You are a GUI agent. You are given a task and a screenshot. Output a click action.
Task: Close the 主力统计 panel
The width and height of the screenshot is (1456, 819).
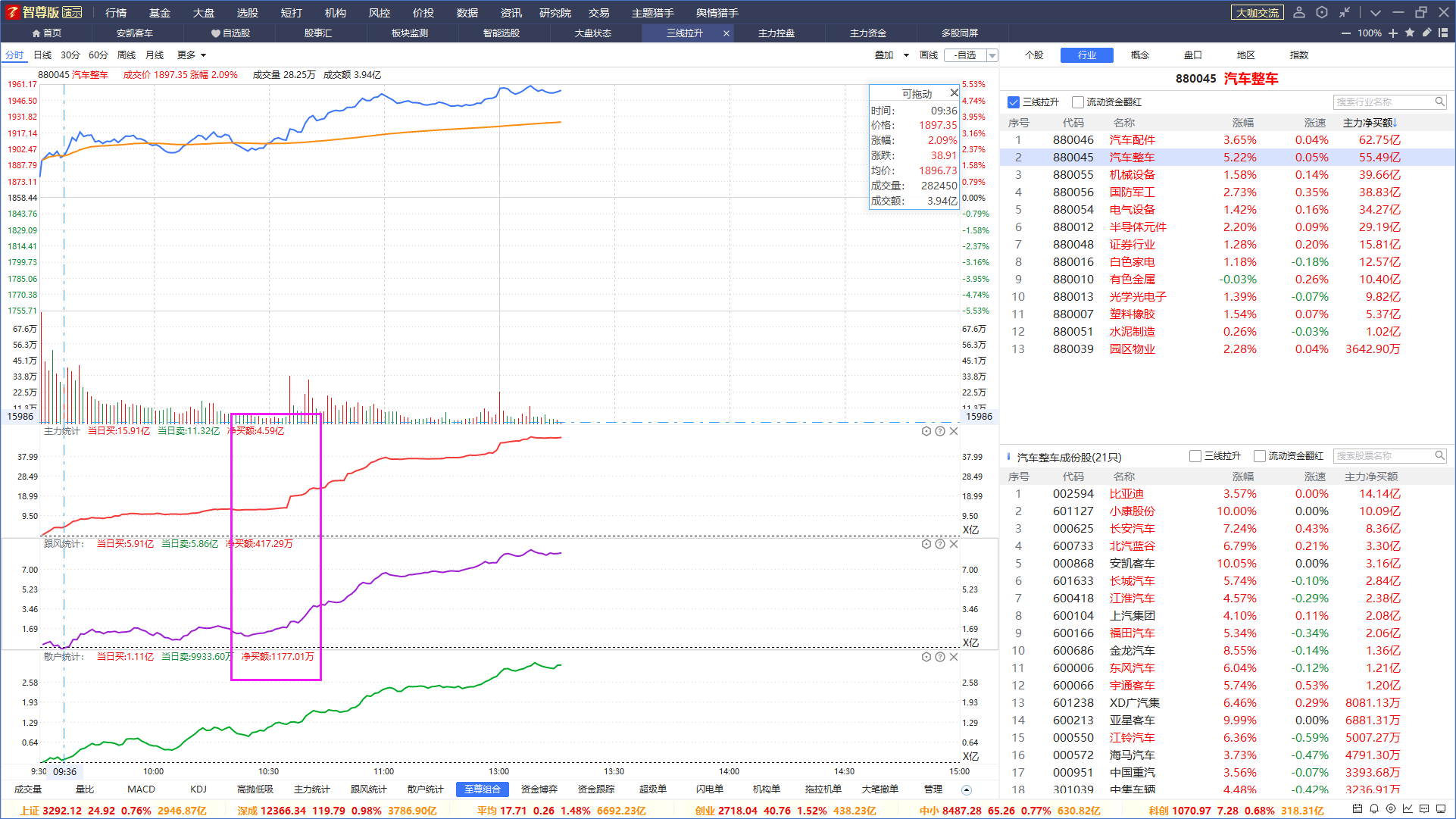coord(954,431)
